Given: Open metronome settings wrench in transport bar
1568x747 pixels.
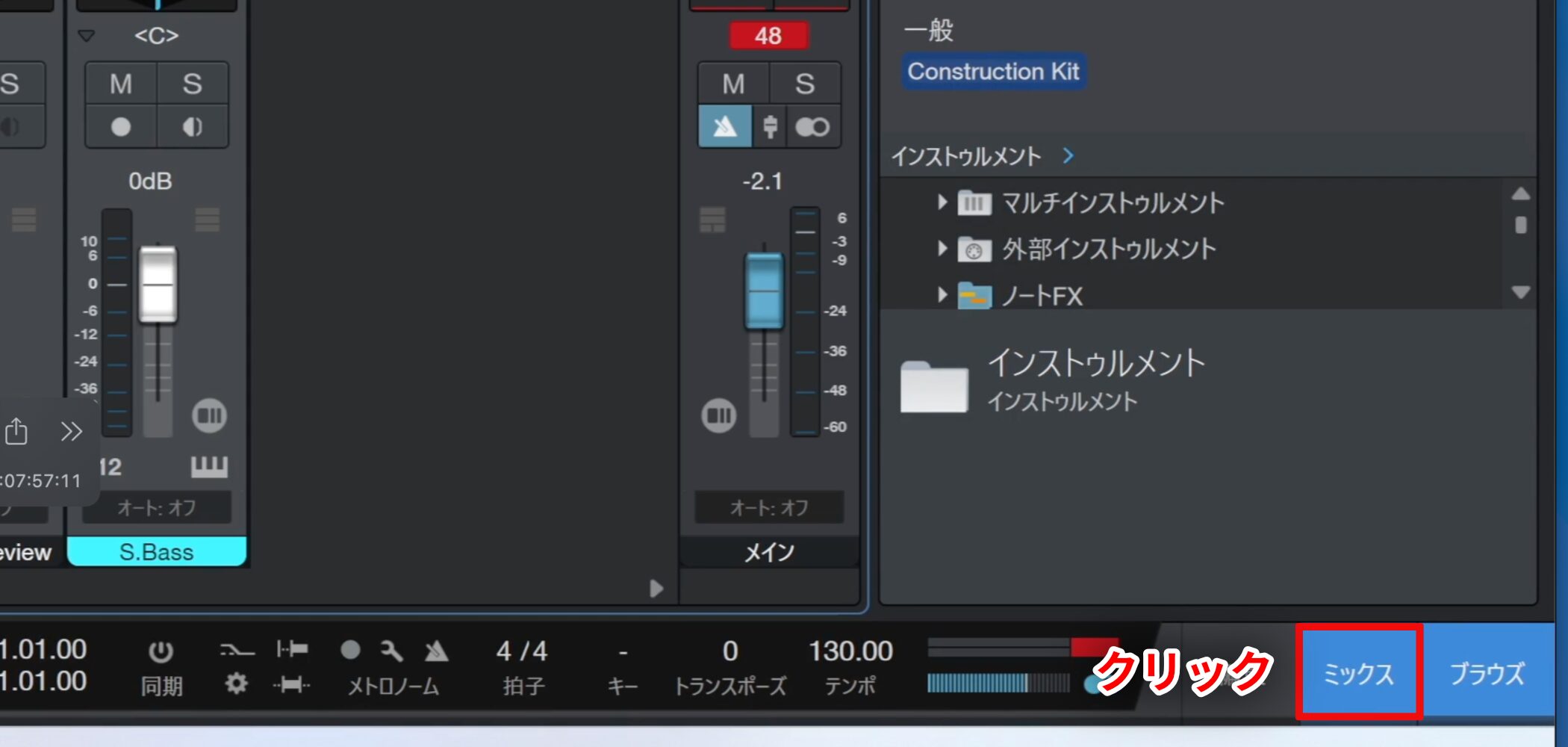Looking at the screenshot, I should pos(391,651).
